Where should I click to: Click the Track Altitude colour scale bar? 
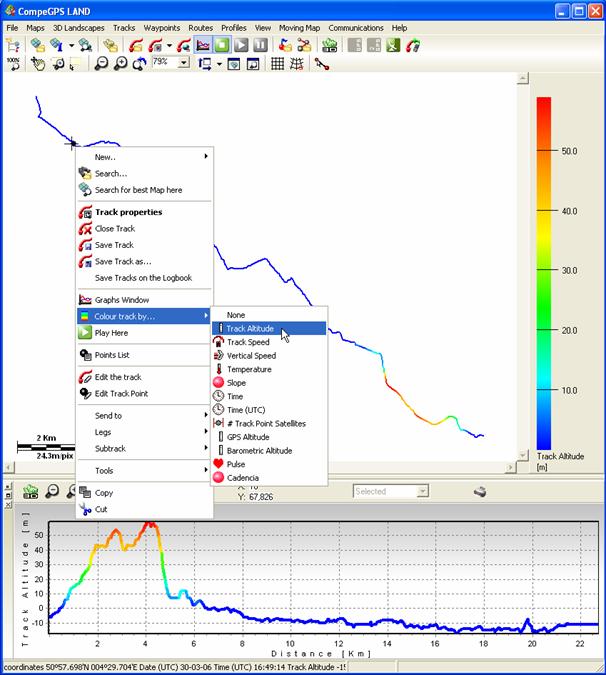544,273
